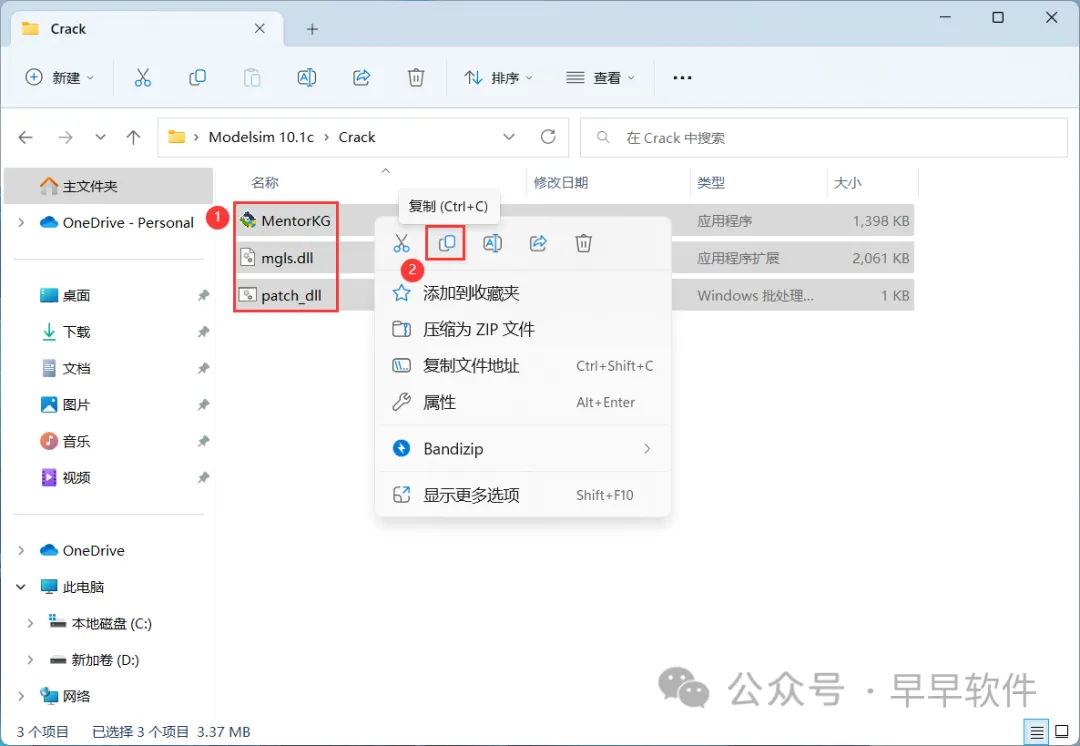
Task: Open a new tab with plus button
Action: tap(312, 29)
